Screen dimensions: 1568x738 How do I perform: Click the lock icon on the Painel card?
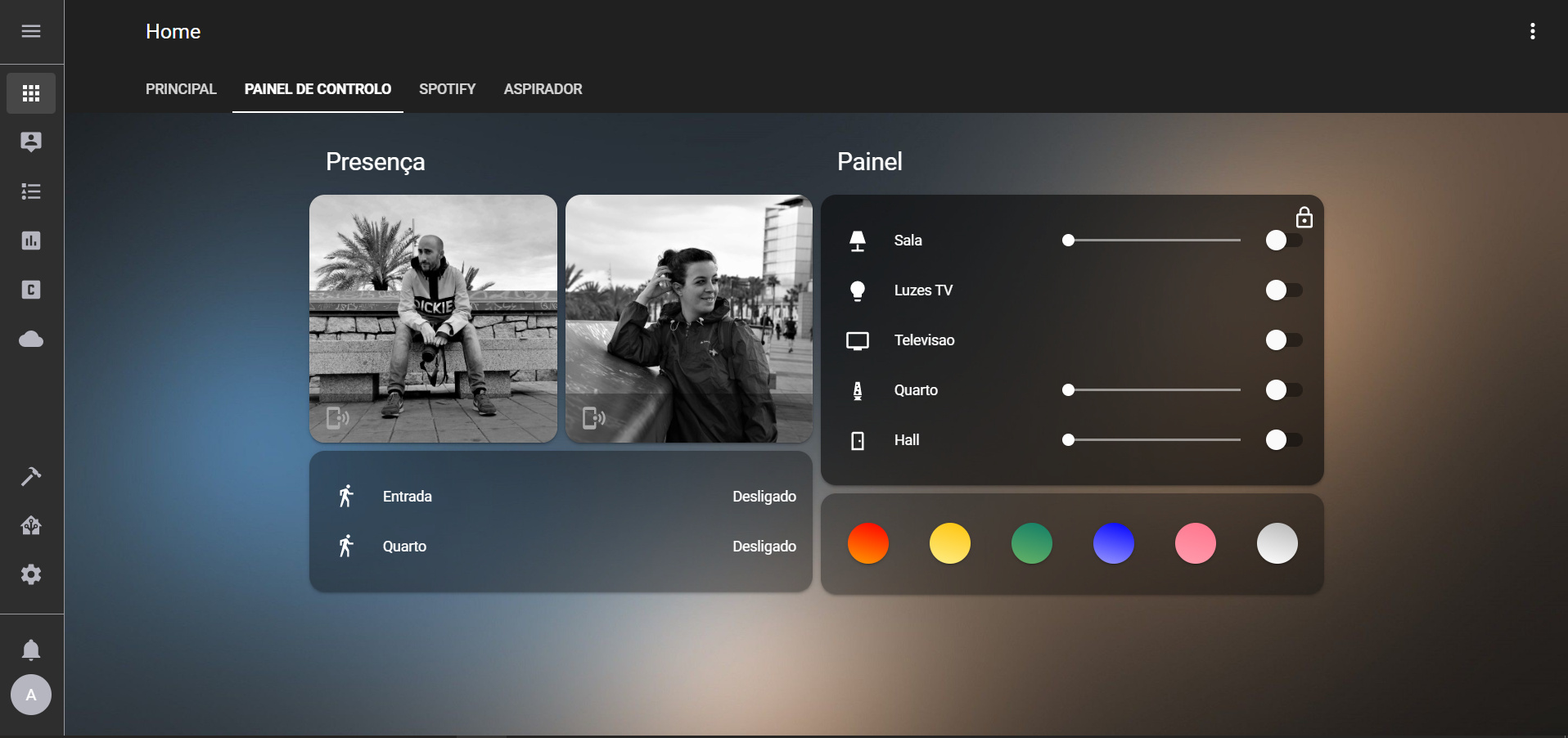pyautogui.click(x=1303, y=217)
